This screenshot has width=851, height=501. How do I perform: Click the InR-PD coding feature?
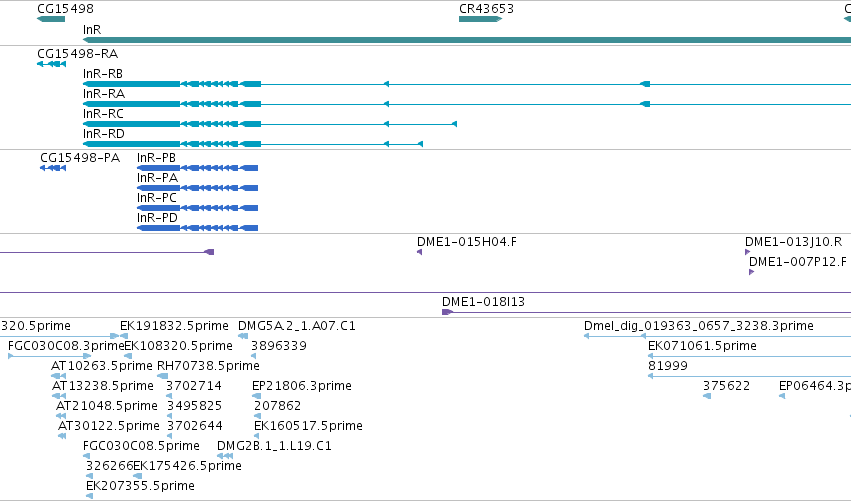point(198,228)
